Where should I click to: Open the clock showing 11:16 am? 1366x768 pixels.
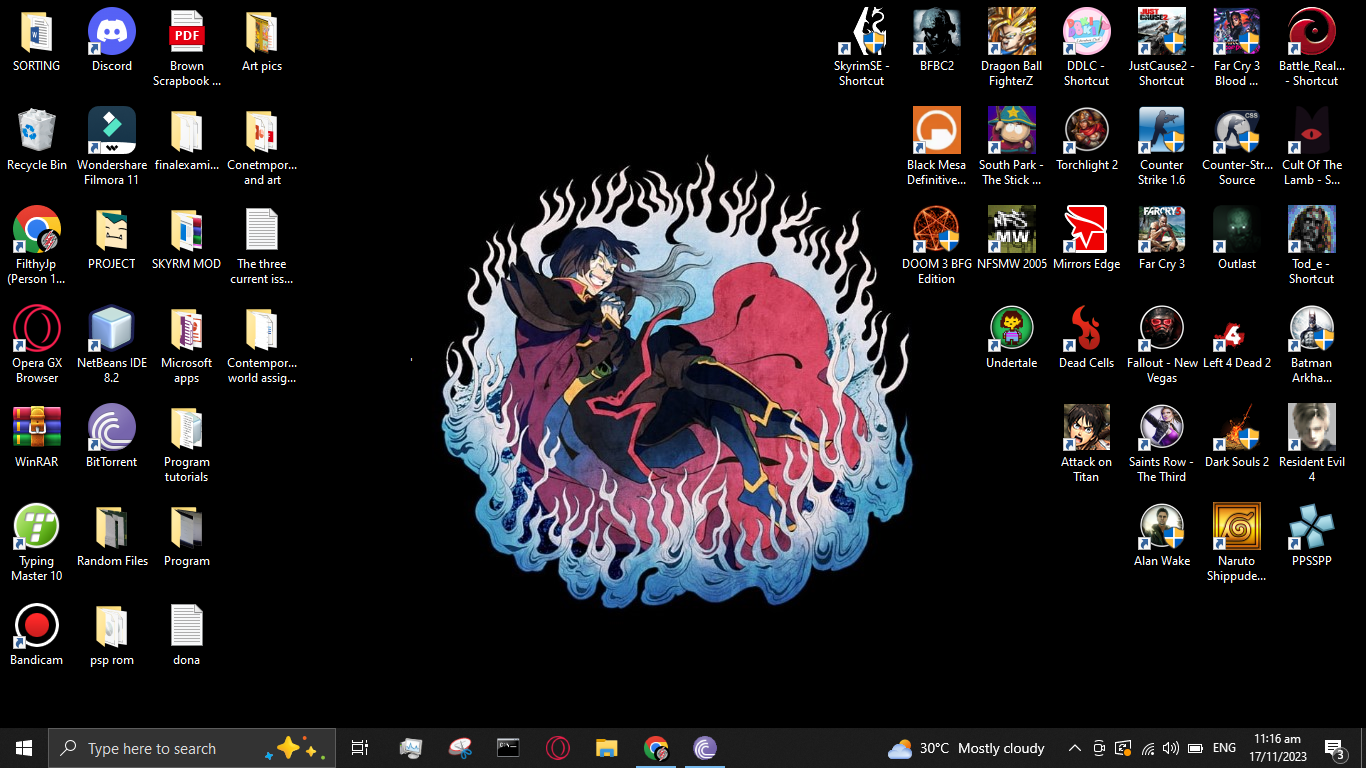coord(1277,748)
